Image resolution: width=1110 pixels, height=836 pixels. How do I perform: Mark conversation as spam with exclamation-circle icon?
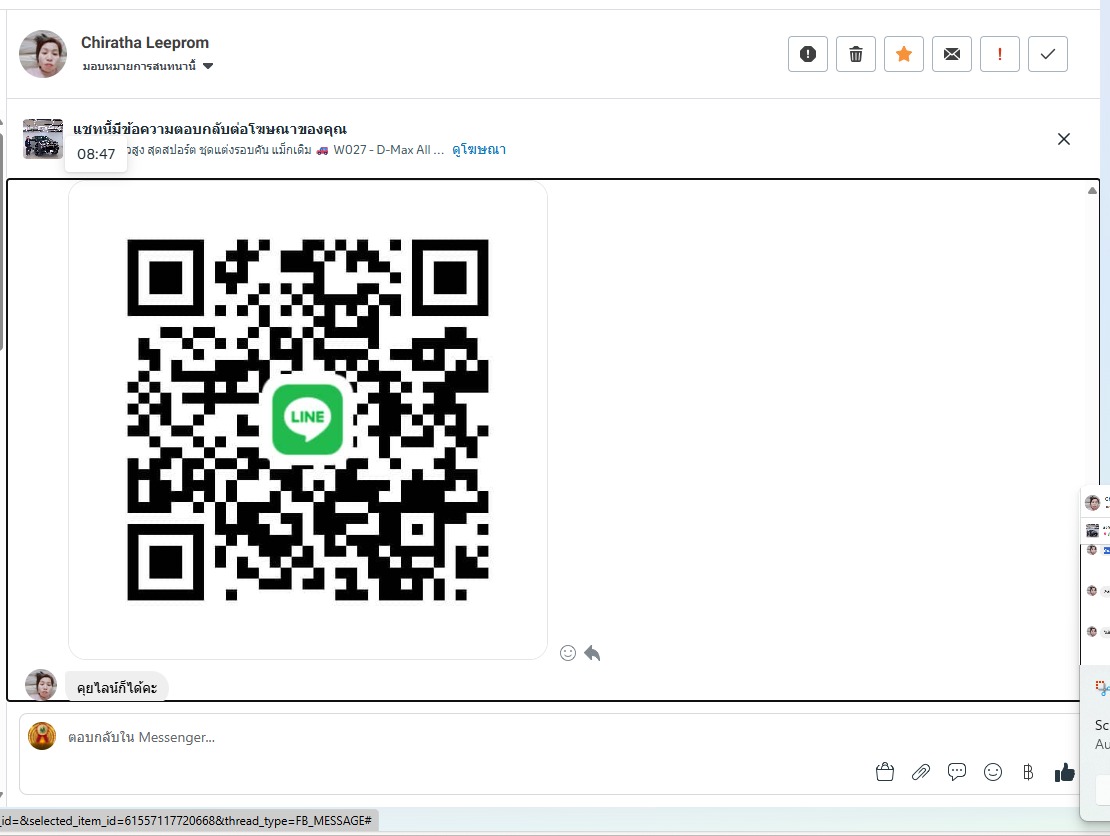pyautogui.click(x=808, y=54)
